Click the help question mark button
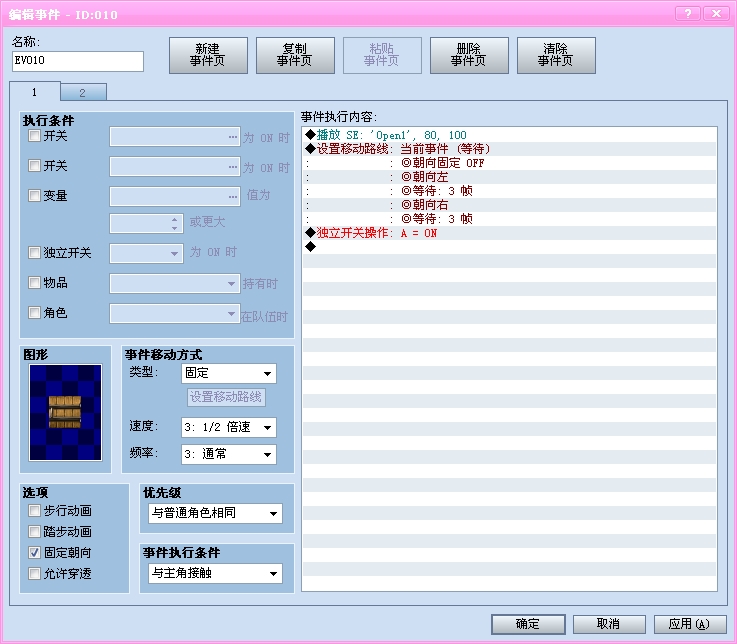This screenshot has height=644, width=737. point(688,14)
